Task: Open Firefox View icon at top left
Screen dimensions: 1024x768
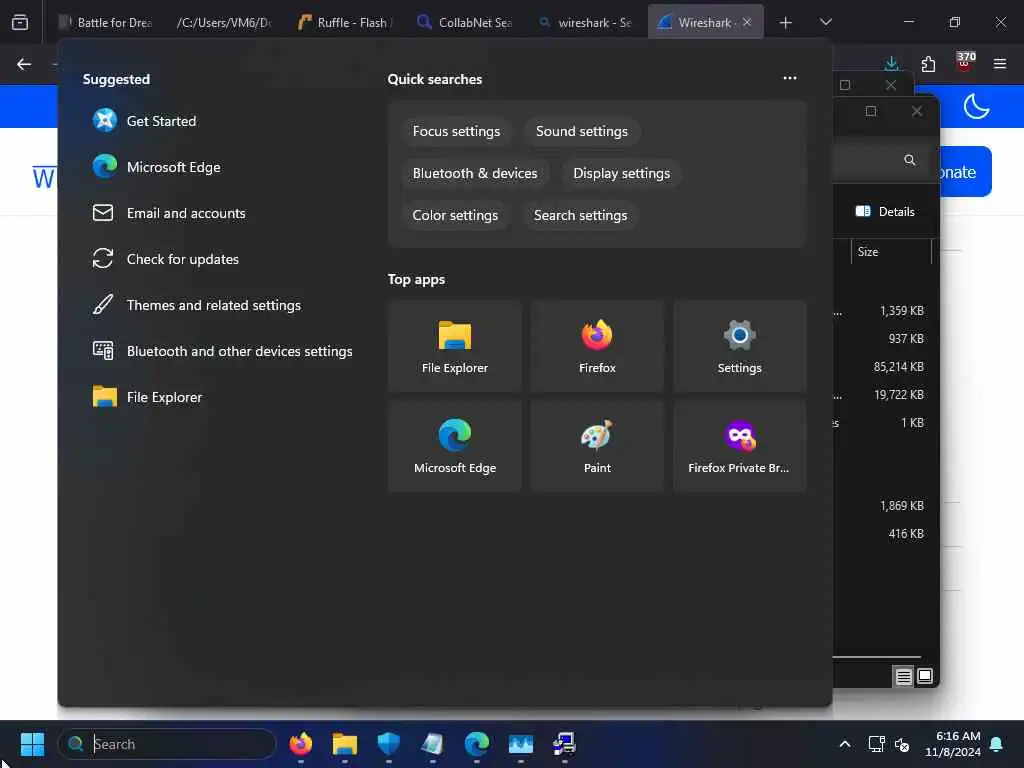Action: coord(20,22)
